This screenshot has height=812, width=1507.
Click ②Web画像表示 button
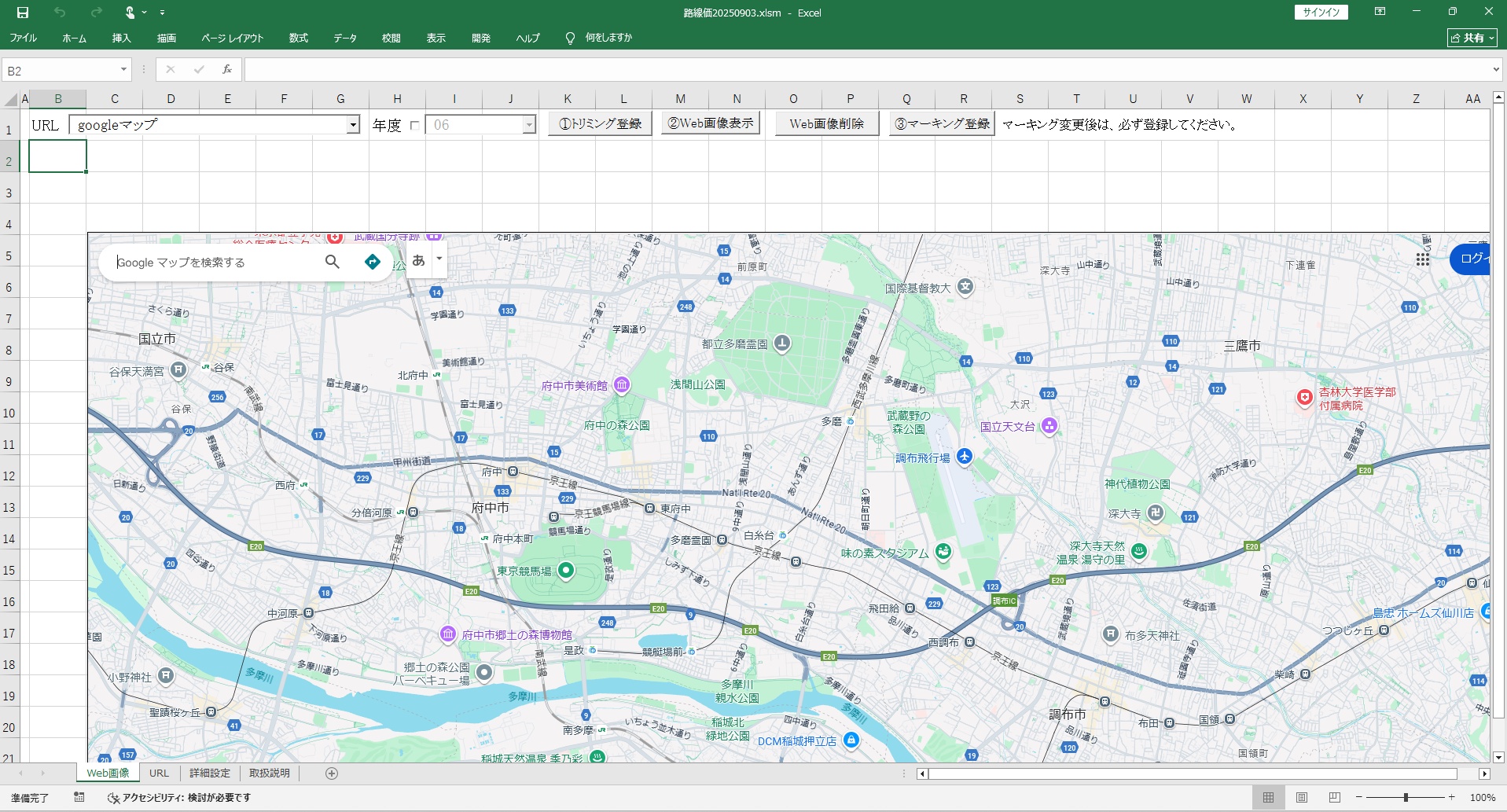tap(711, 123)
